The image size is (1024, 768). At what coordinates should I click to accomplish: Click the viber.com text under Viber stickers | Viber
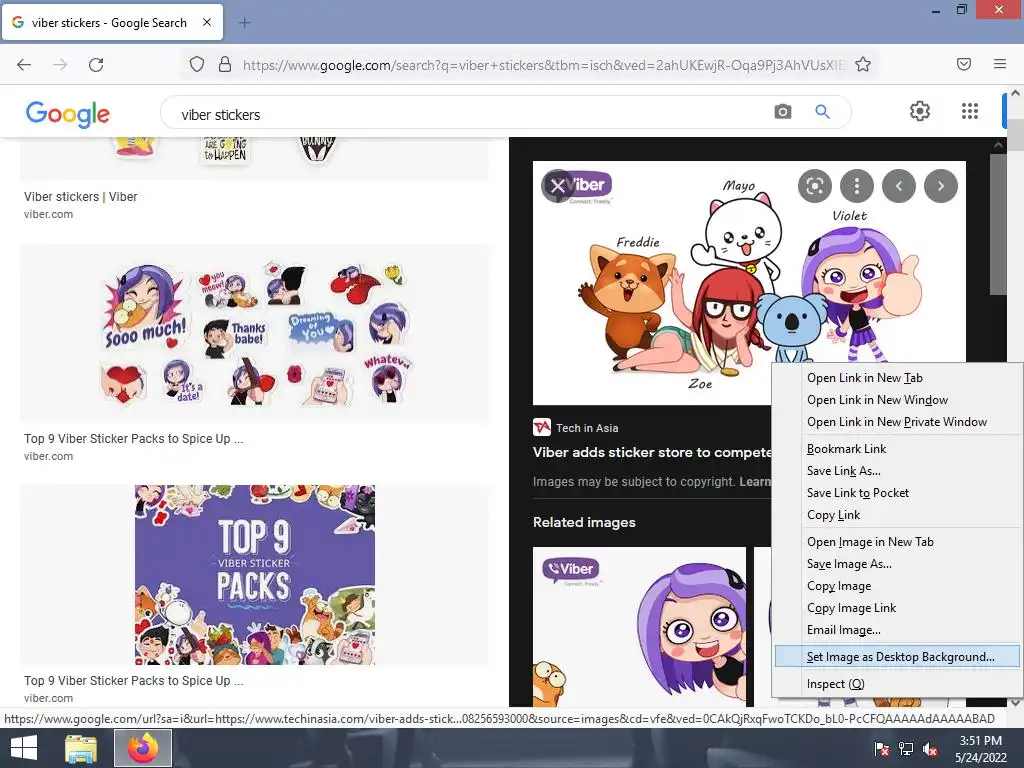(48, 214)
